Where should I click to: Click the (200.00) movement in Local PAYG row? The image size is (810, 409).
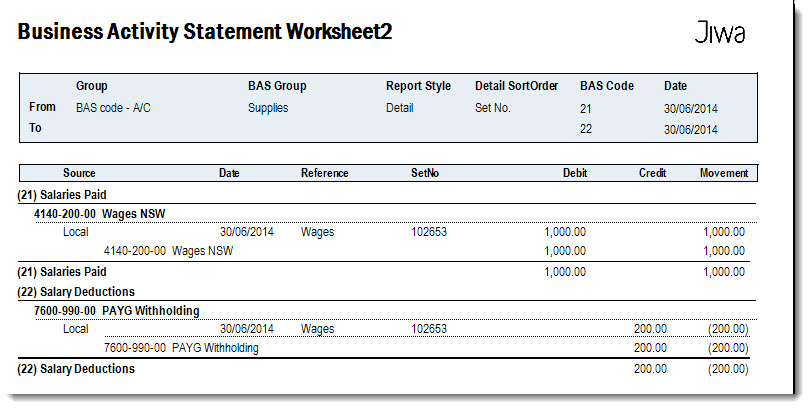(728, 329)
